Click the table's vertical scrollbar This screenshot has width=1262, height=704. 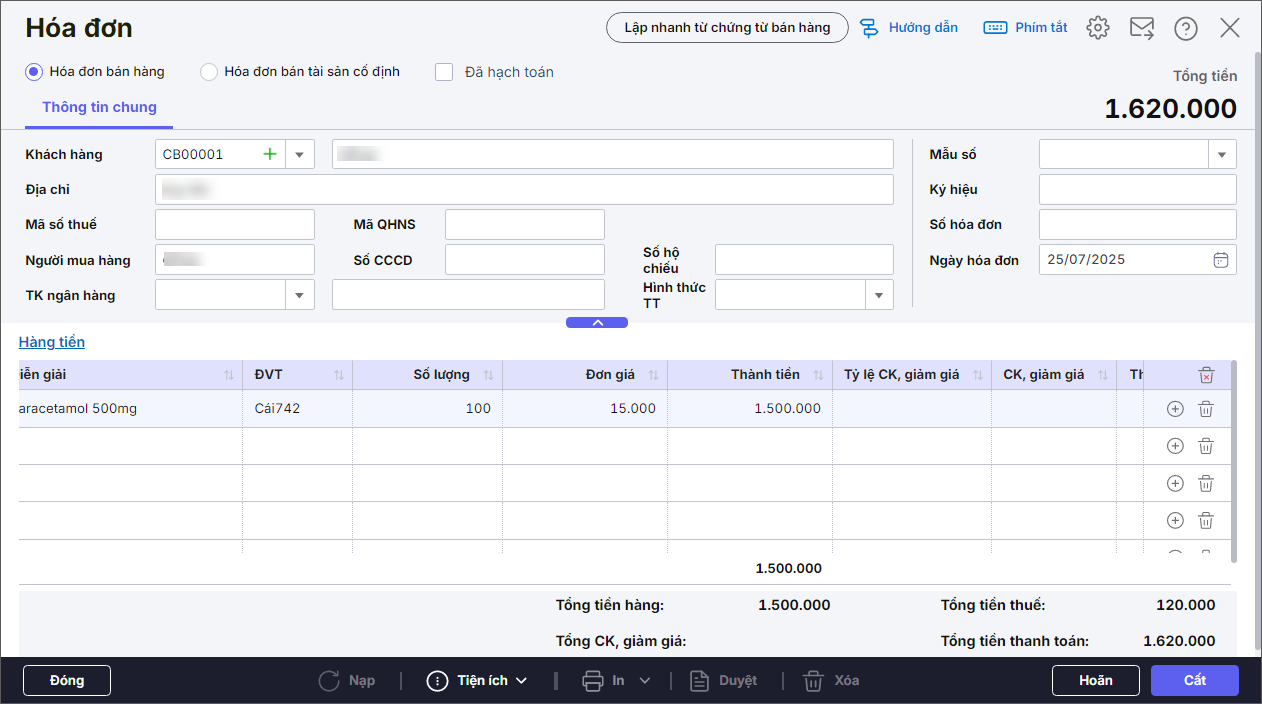pos(1233,460)
